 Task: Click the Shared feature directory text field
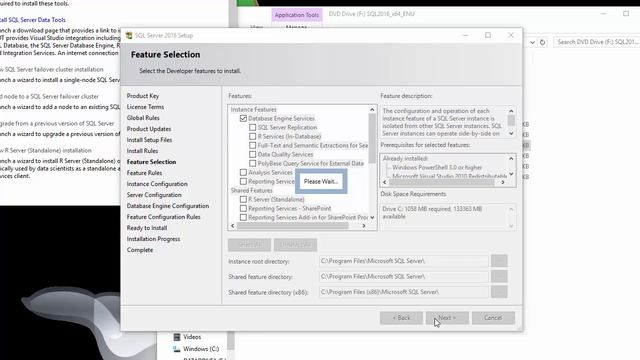click(404, 276)
